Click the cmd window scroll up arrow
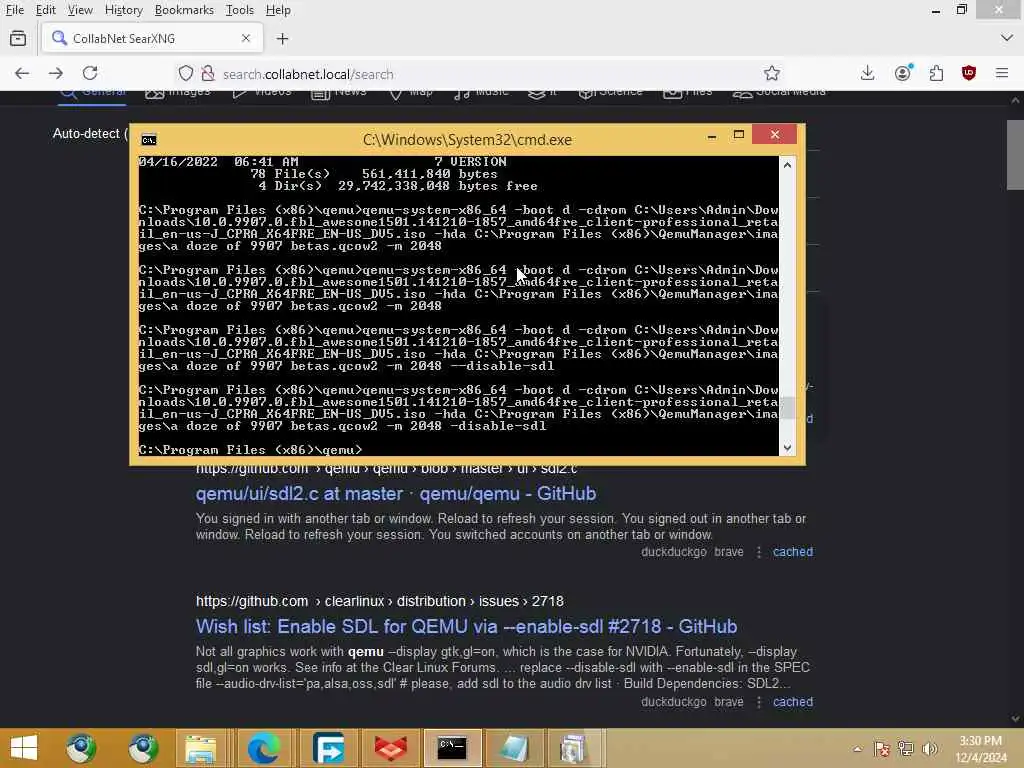This screenshot has height=768, width=1024. coord(787,165)
